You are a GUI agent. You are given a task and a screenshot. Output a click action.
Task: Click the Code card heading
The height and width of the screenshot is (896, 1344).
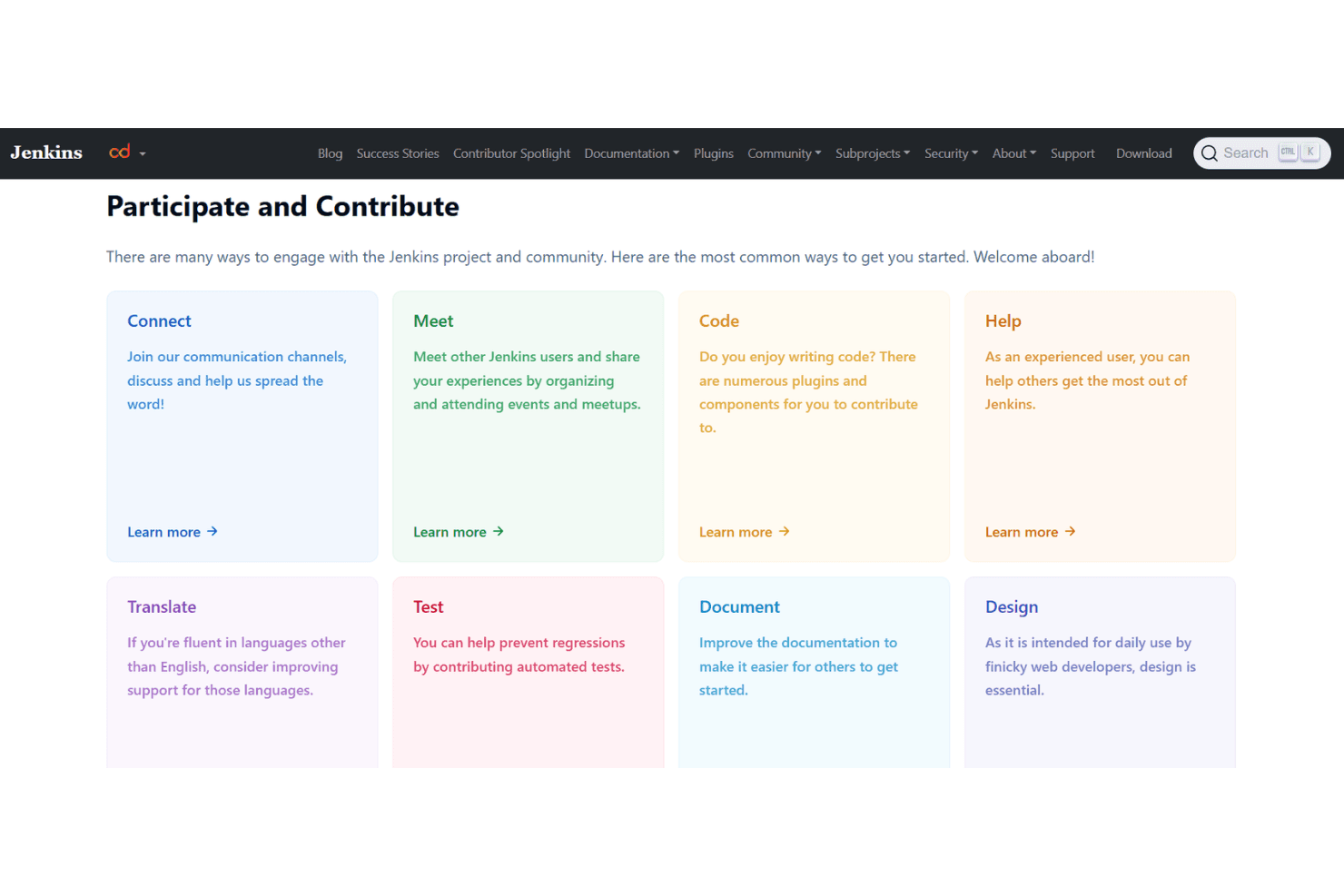[719, 321]
